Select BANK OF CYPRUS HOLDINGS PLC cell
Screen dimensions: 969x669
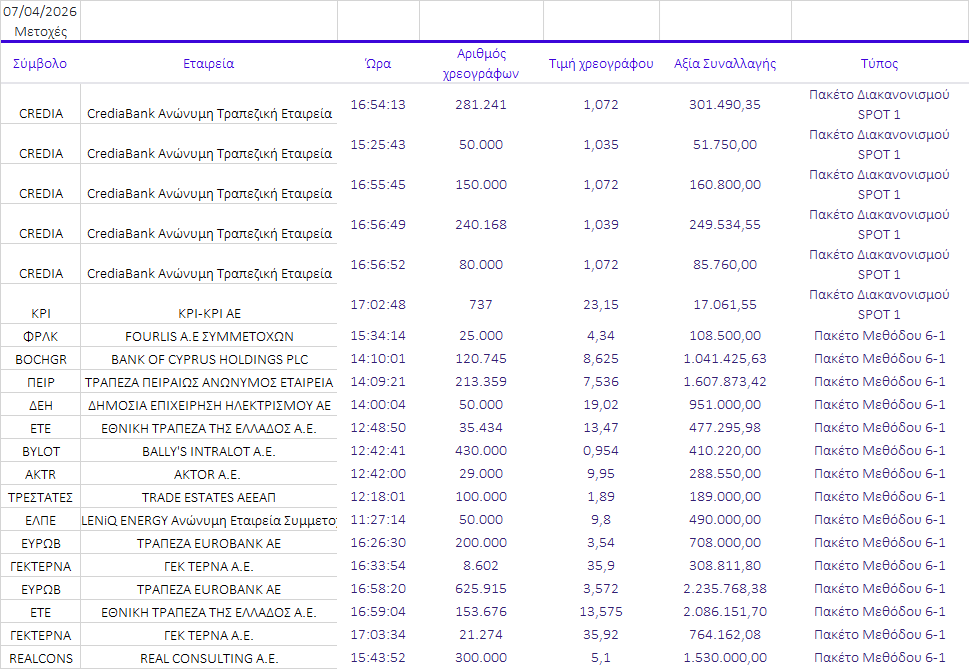point(209,360)
